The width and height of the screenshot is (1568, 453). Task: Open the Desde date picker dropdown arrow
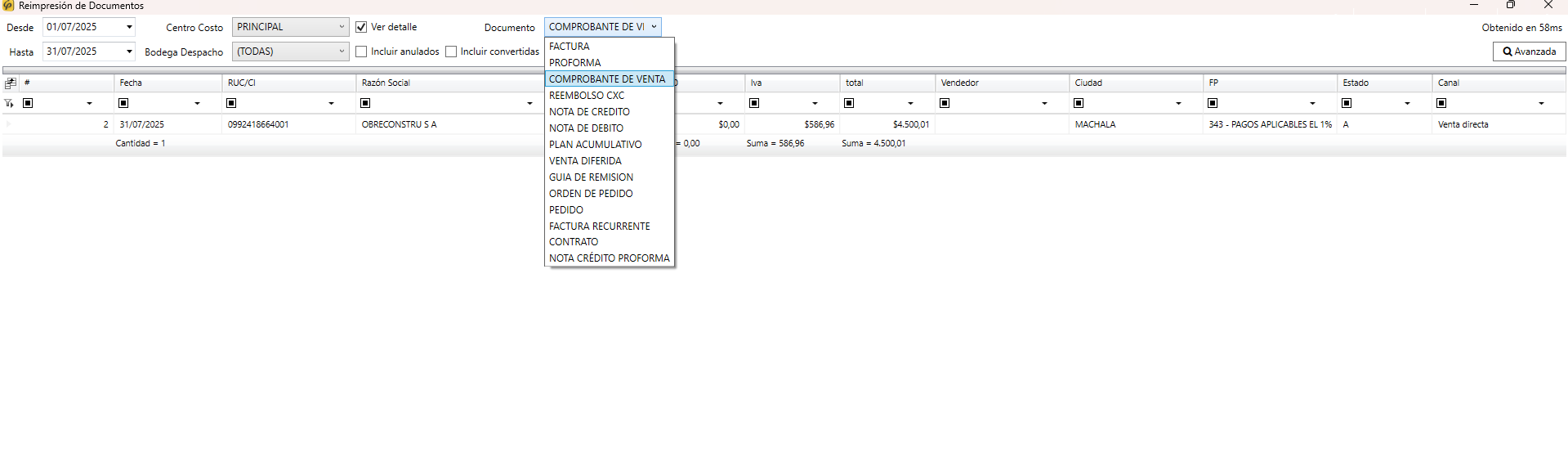point(129,27)
